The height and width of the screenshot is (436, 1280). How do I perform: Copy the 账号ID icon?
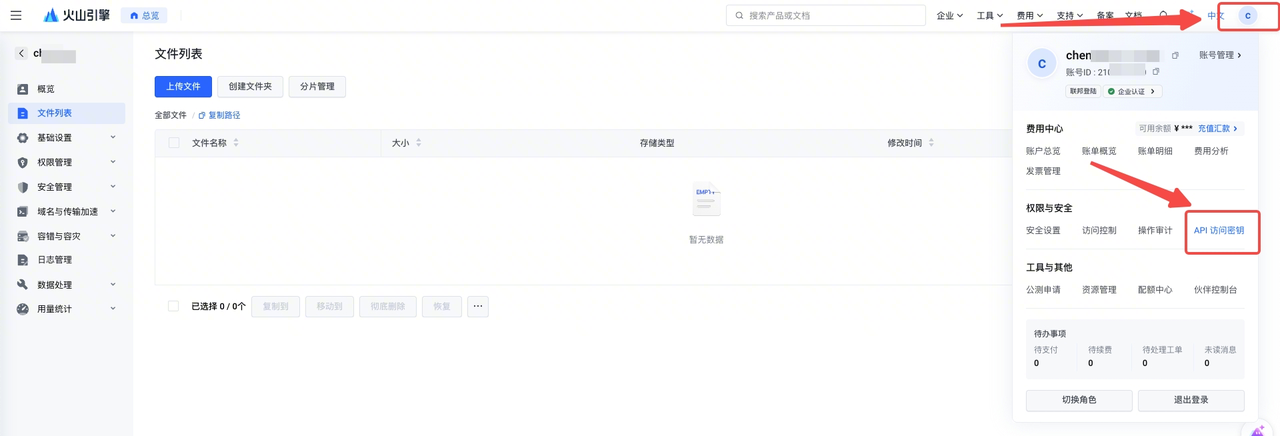[x=1156, y=72]
